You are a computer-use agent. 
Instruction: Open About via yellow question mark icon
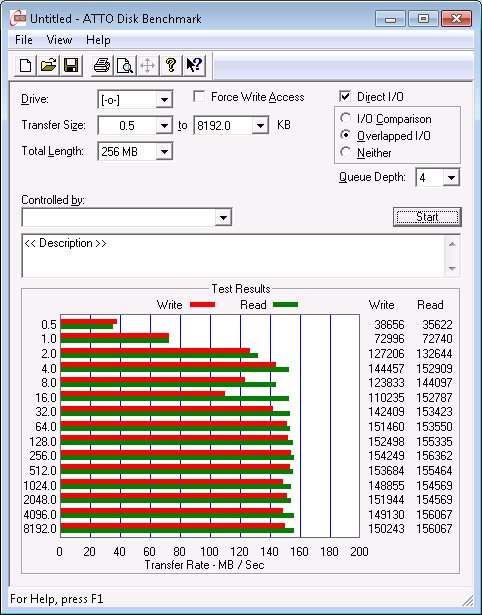point(171,65)
